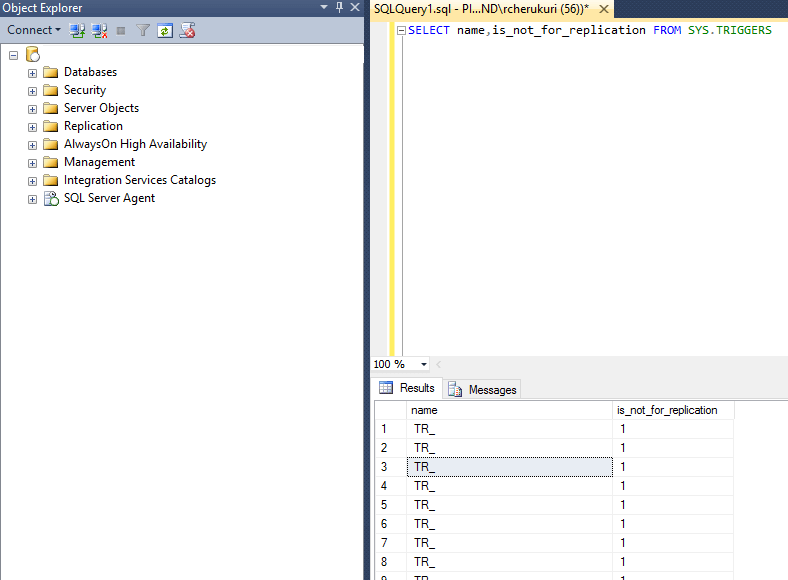Click the name cell in row 3

point(510,467)
